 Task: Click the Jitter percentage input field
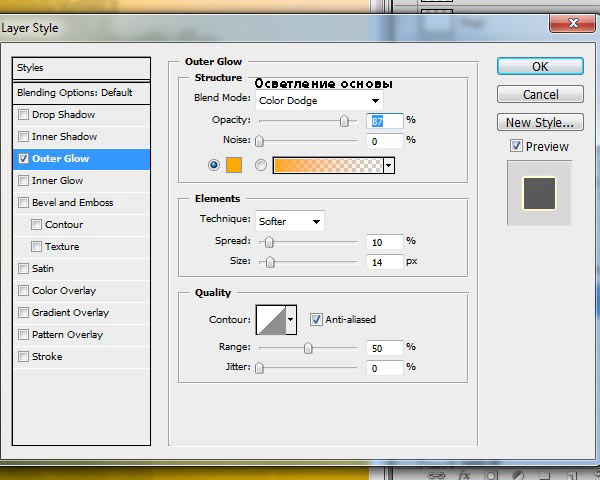(385, 368)
